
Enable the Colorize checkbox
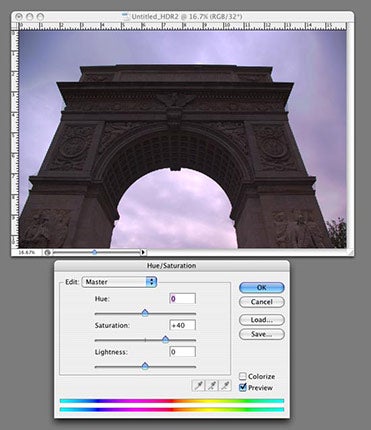pyautogui.click(x=243, y=376)
